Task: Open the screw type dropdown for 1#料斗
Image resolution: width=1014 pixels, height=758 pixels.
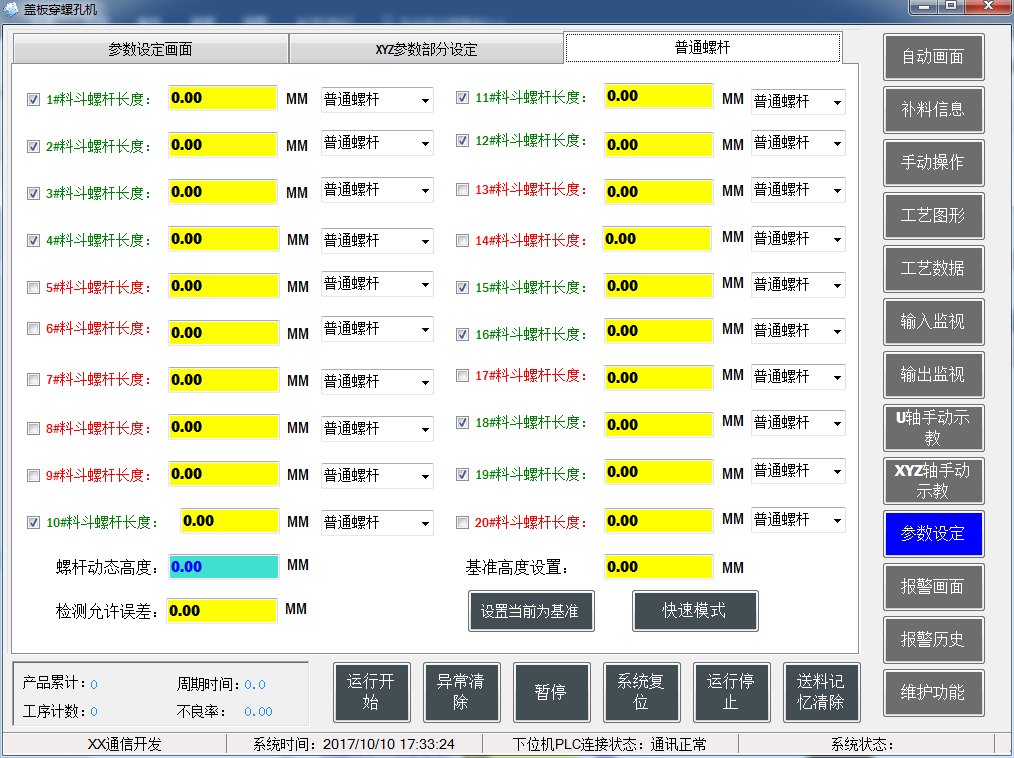Action: 377,99
